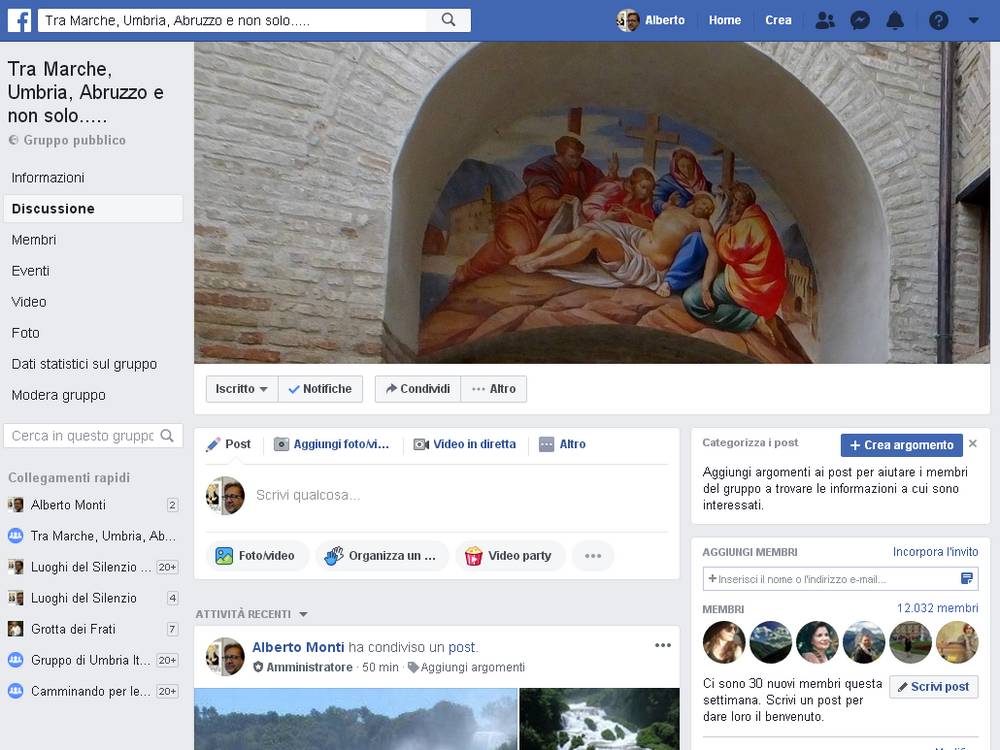The height and width of the screenshot is (750, 1000).
Task: Click the Video party button
Action: click(510, 556)
